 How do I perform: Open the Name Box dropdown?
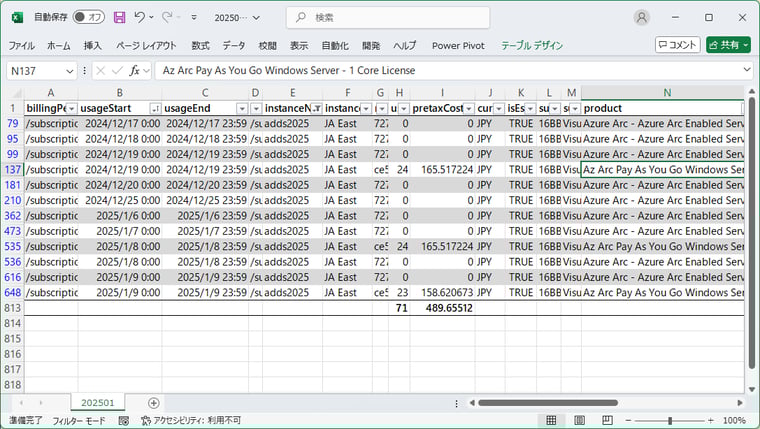pyautogui.click(x=70, y=71)
